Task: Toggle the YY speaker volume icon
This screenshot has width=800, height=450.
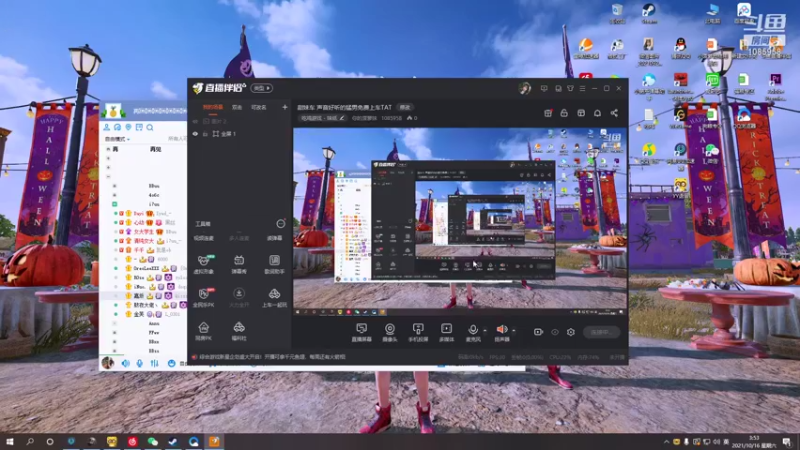Action: [126, 363]
